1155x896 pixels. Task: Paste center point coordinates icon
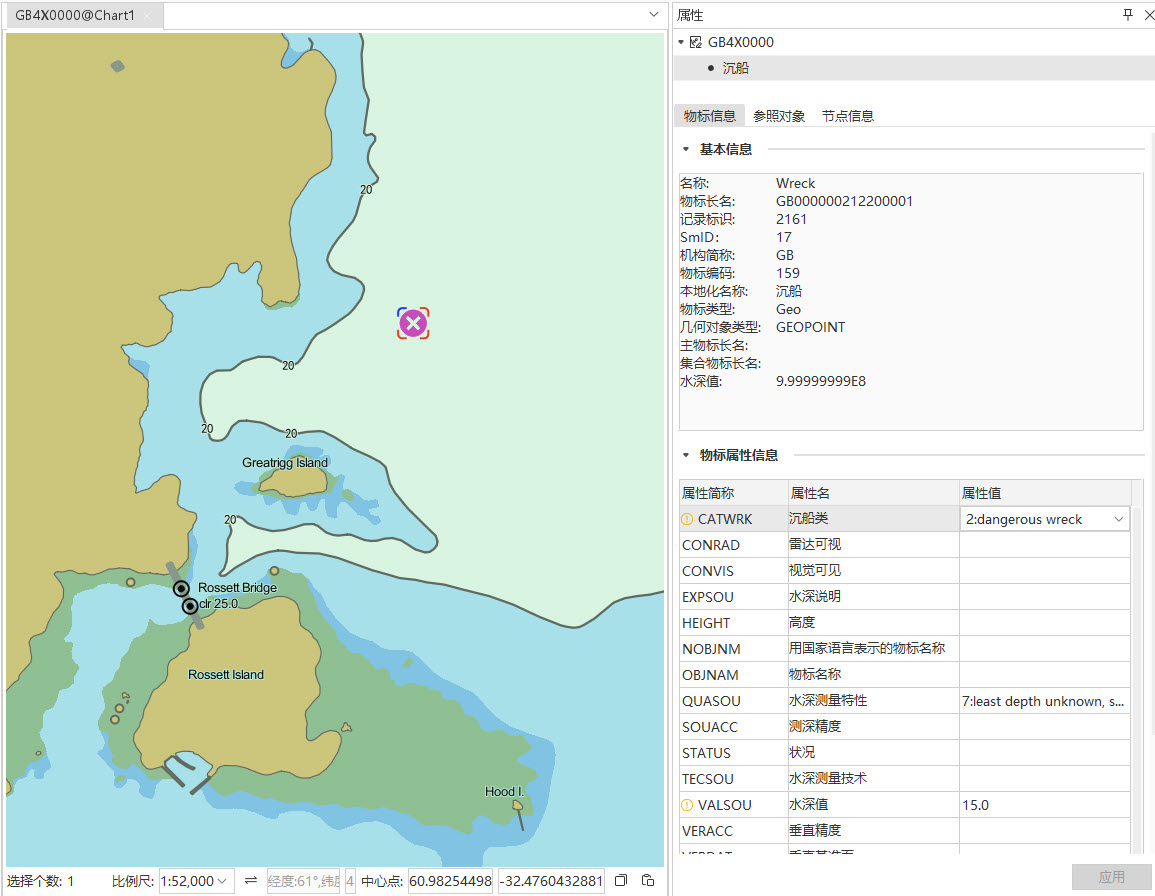[x=648, y=880]
